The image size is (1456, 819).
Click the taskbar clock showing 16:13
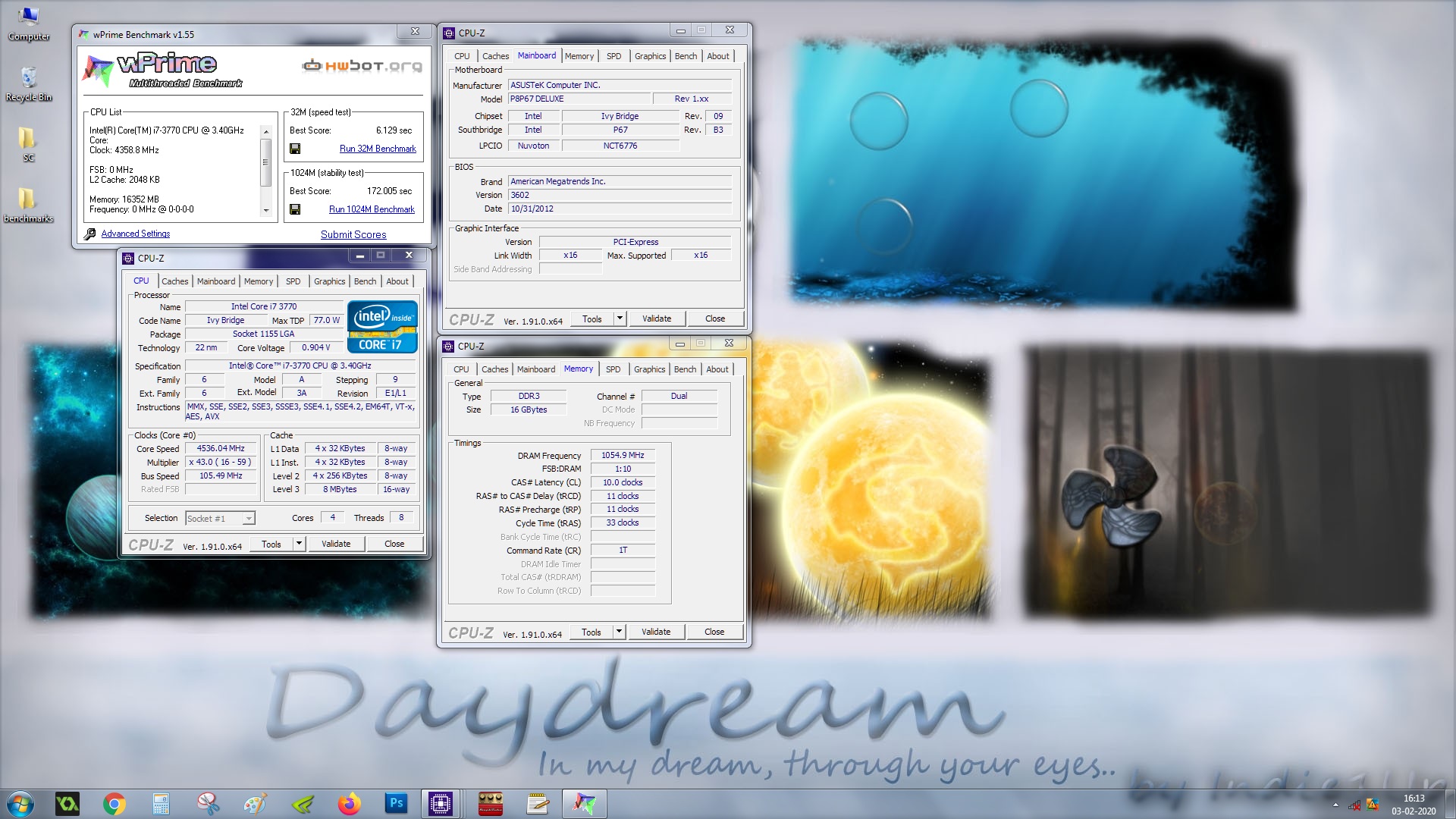tap(1414, 805)
